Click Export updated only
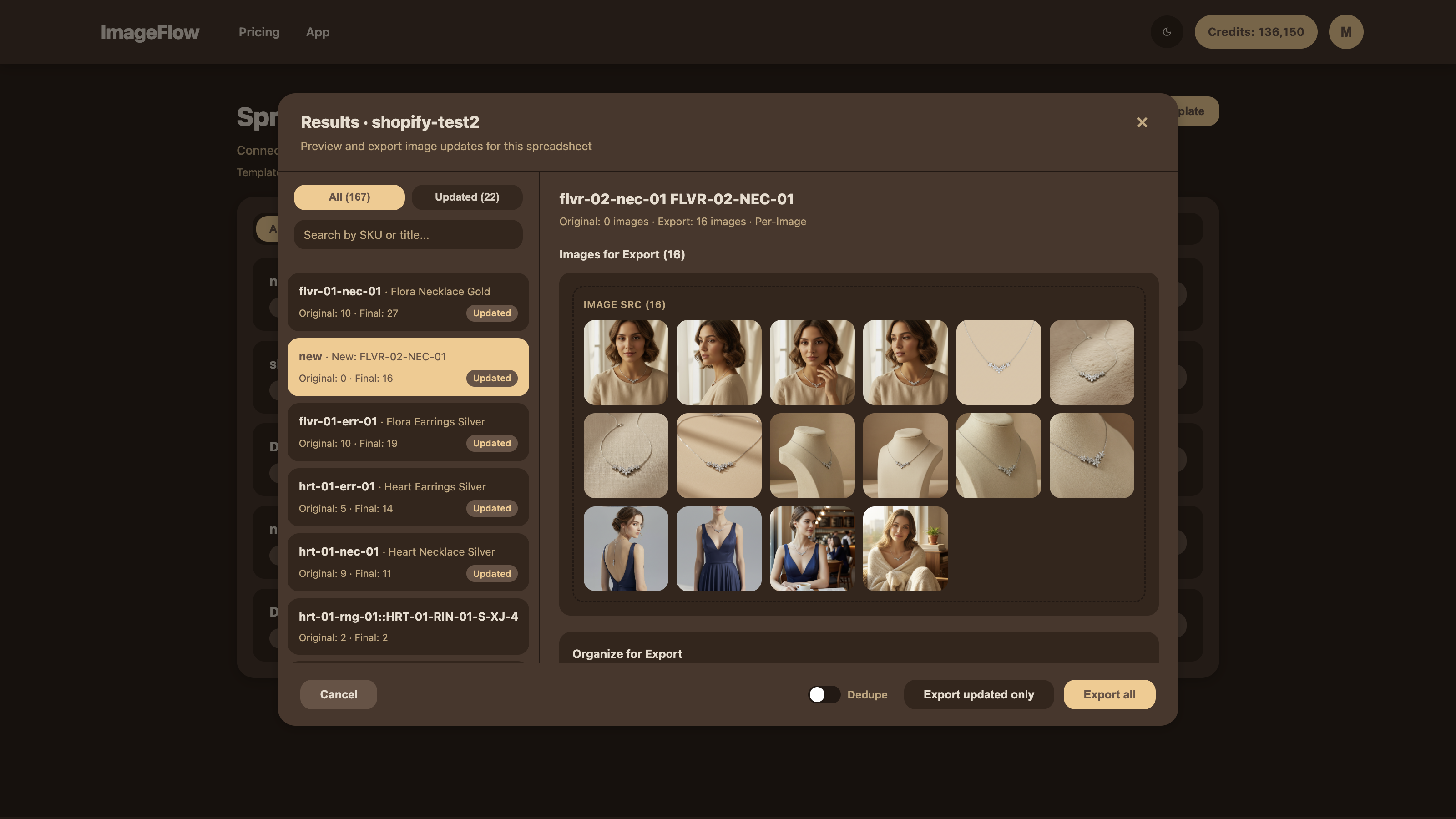The image size is (1456, 819). pos(978,694)
